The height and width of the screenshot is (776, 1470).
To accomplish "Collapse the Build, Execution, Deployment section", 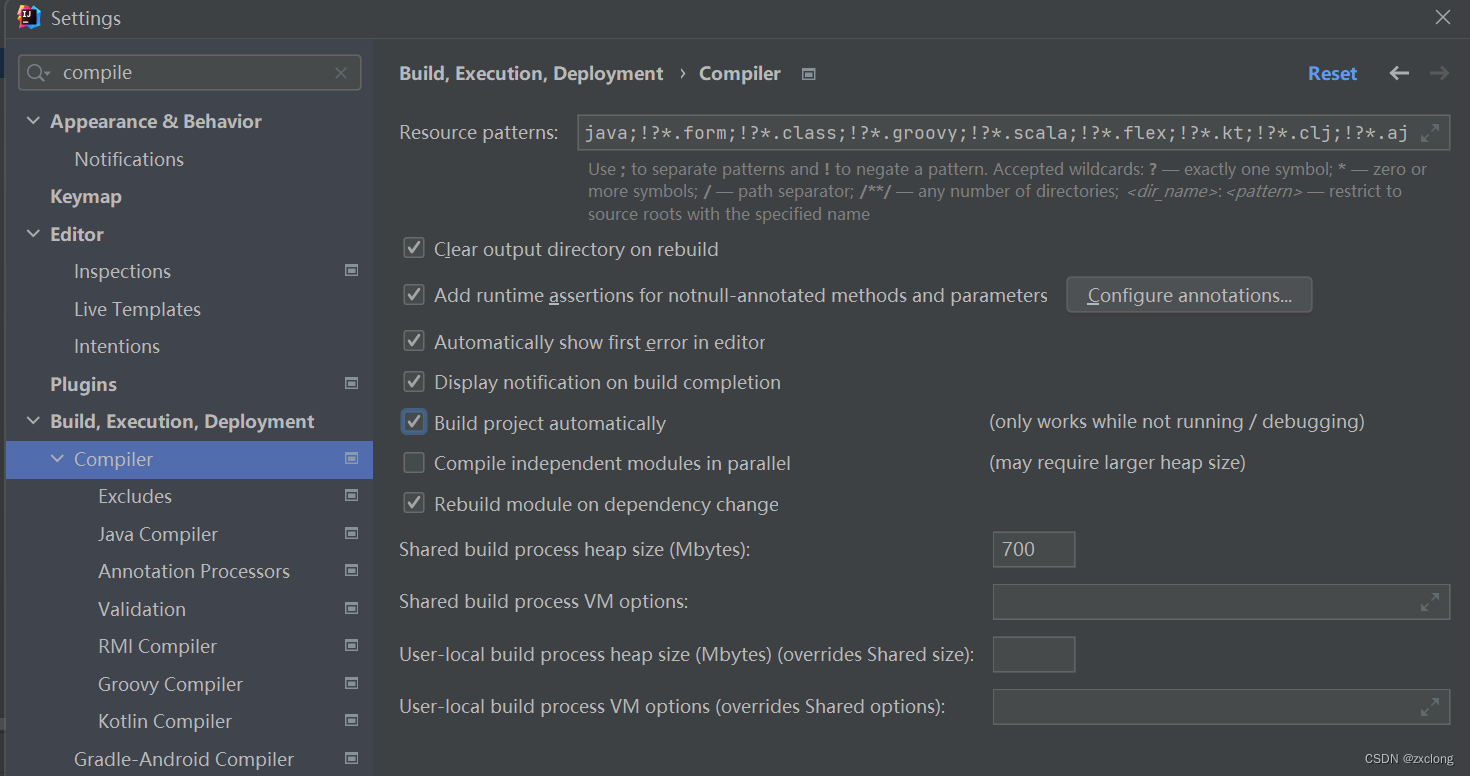I will [x=33, y=422].
